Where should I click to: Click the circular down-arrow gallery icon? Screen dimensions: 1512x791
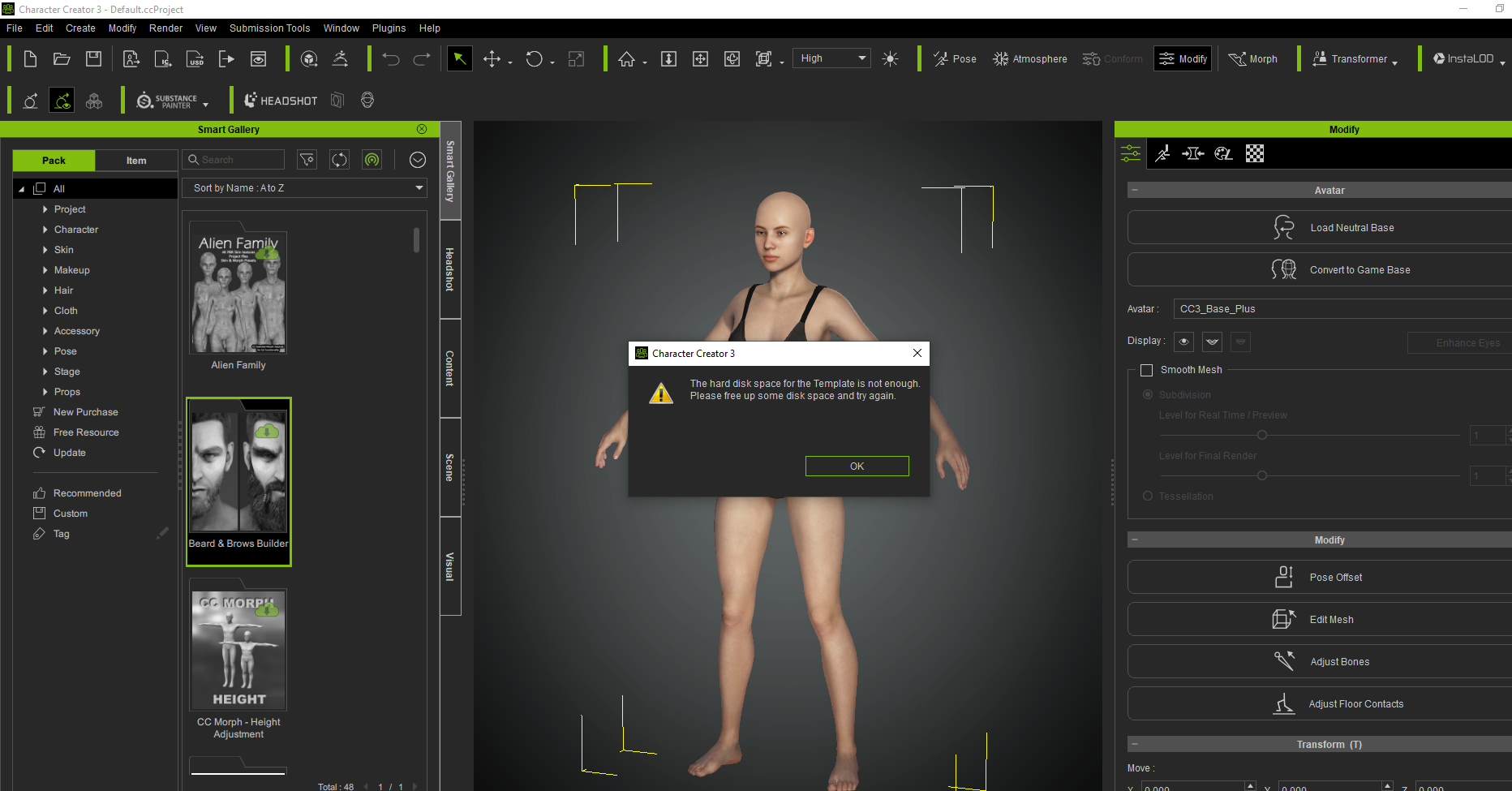coord(418,160)
